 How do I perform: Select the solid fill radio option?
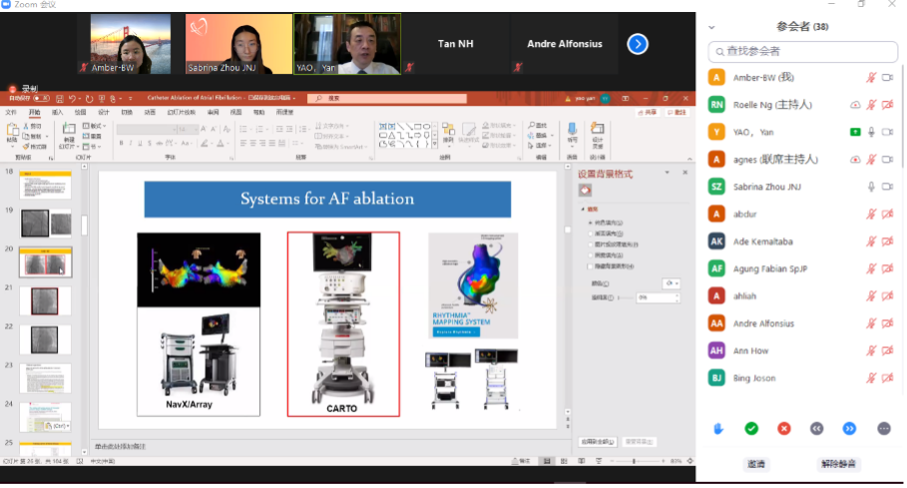coord(591,223)
